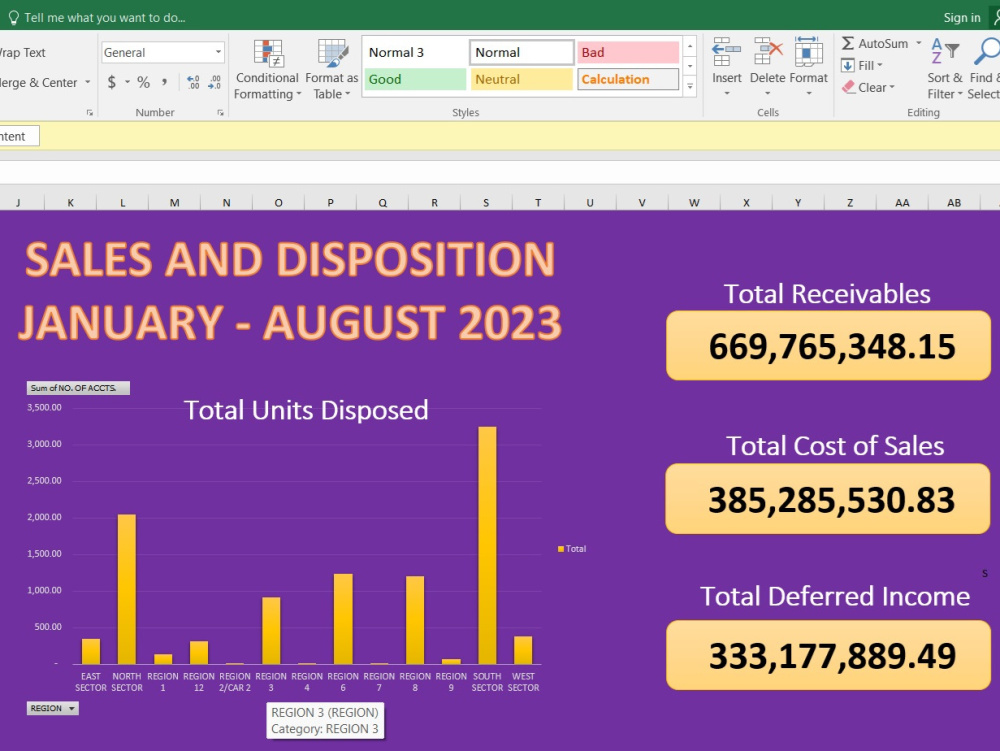Apply the Calculation cell style
The width and height of the screenshot is (1000, 751).
point(628,79)
